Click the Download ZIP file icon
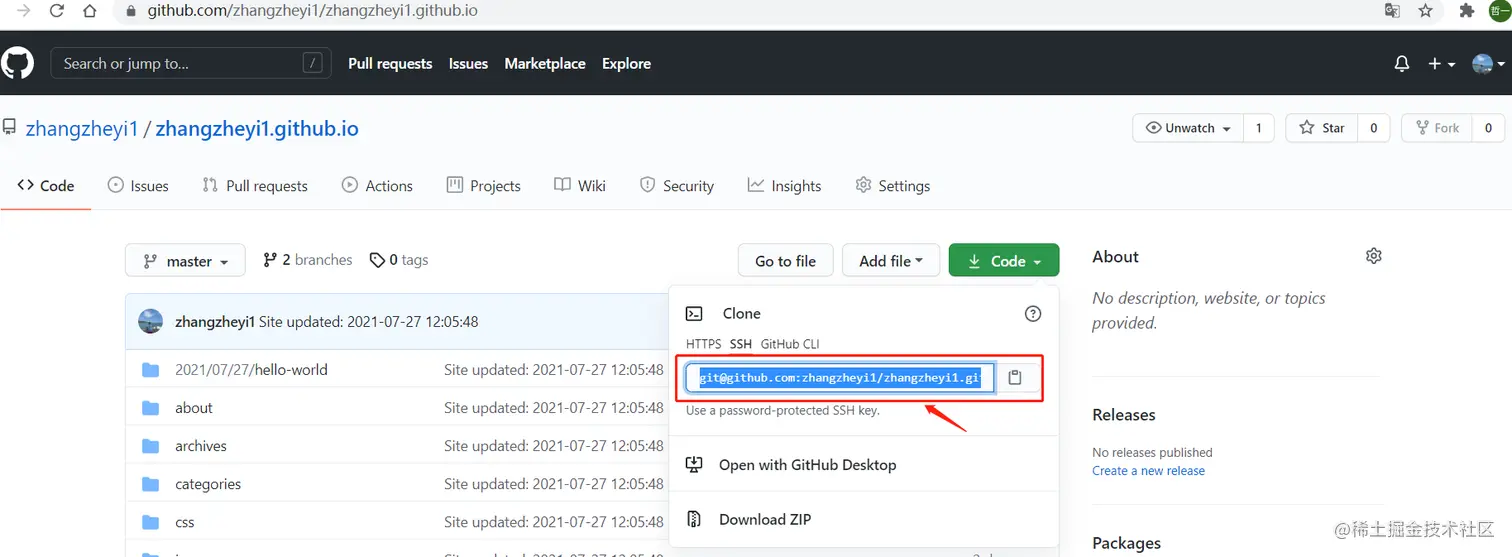Viewport: 1512px width, 557px height. click(x=695, y=519)
